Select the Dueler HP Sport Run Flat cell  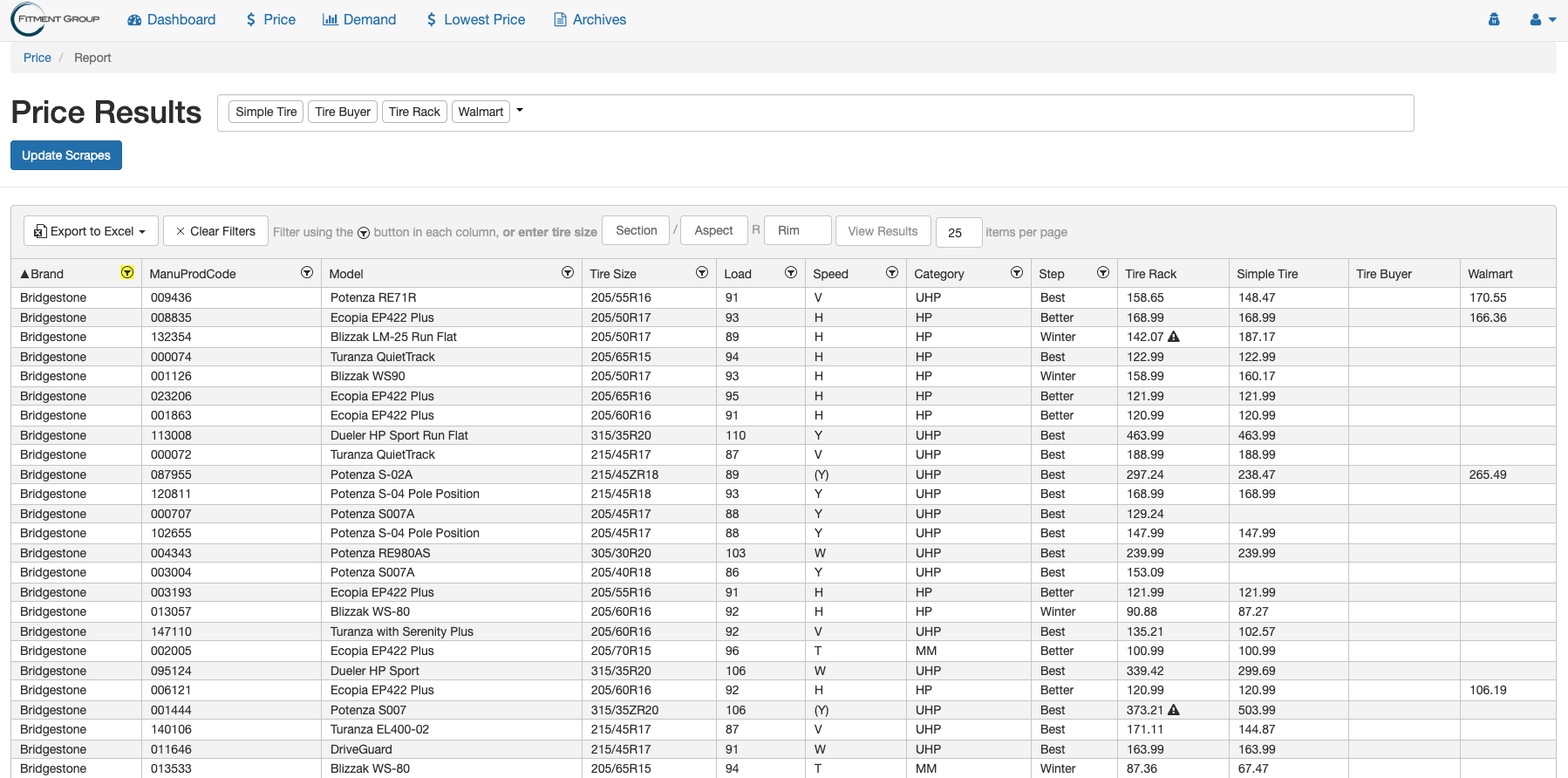click(x=399, y=435)
